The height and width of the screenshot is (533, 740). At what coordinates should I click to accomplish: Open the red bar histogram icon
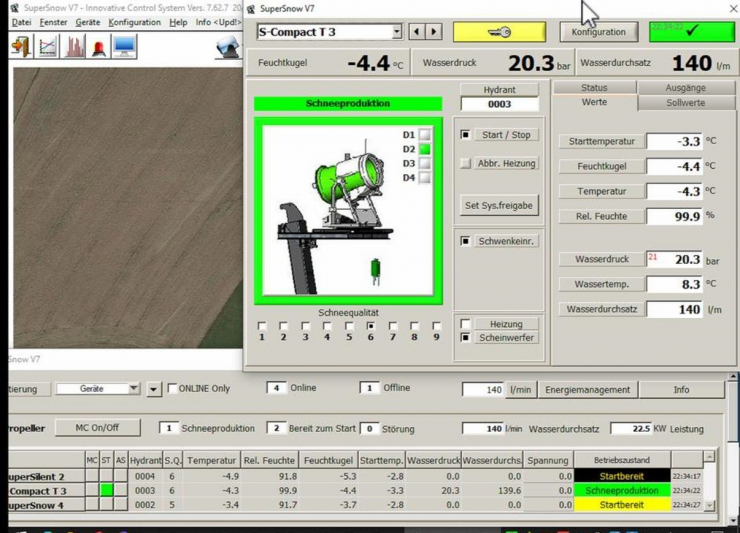click(x=73, y=47)
